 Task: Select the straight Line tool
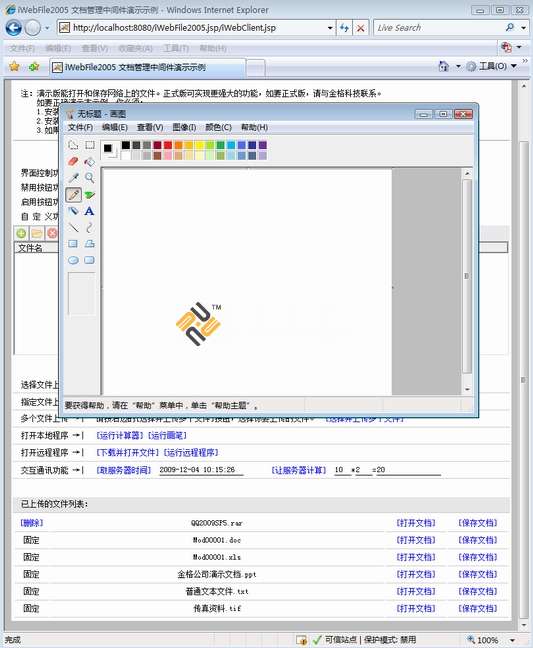(x=73, y=227)
